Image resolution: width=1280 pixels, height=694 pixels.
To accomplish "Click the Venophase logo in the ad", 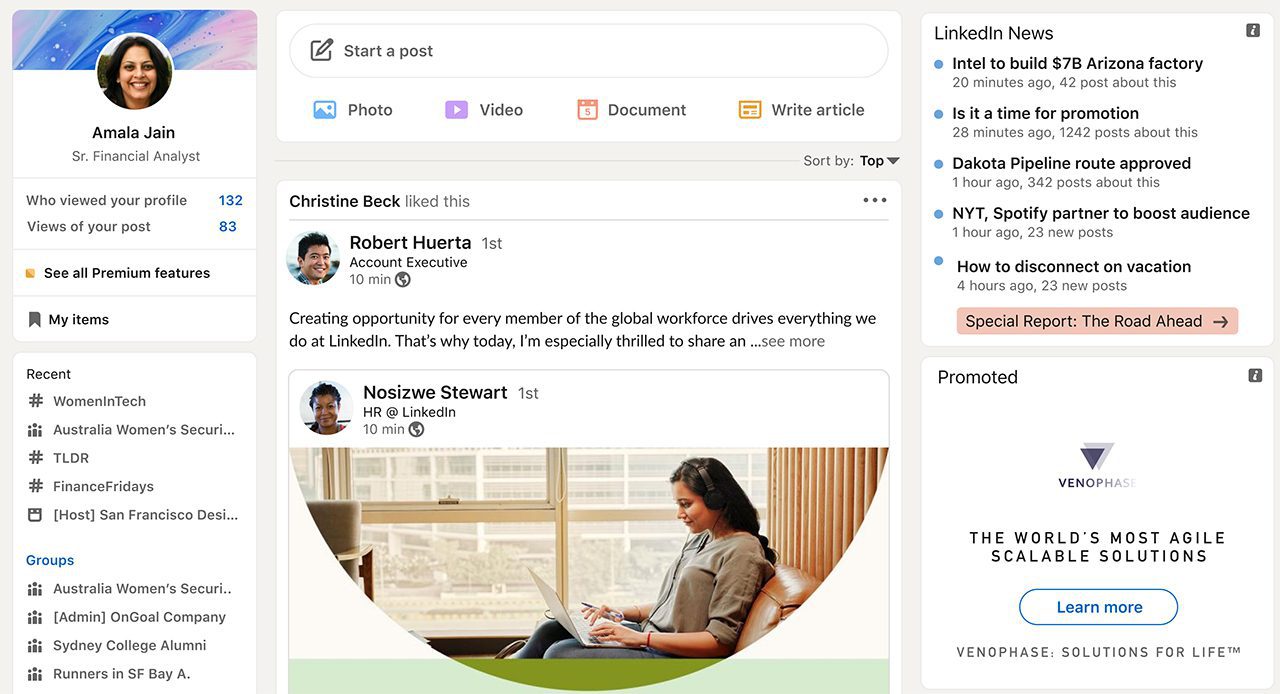I will click(x=1097, y=465).
